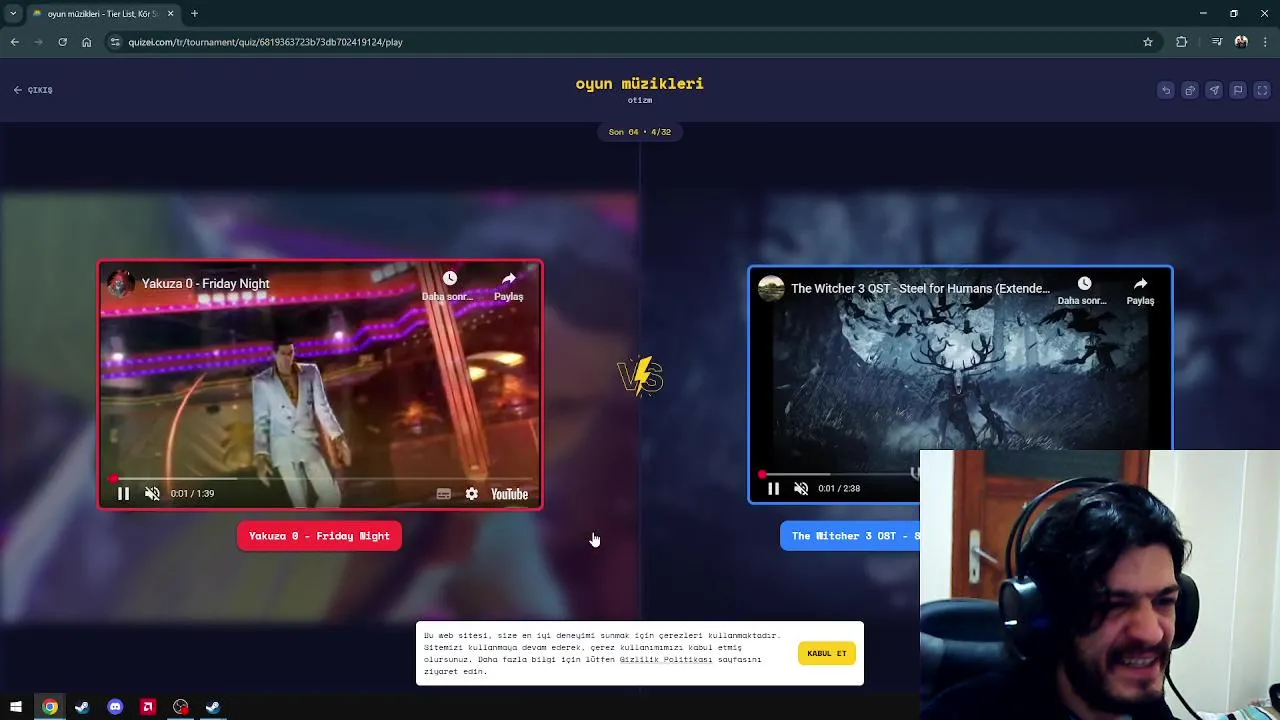Screen dimensions: 1280x720
Task: Close the oyun müzikleri browser tab
Action: point(170,14)
